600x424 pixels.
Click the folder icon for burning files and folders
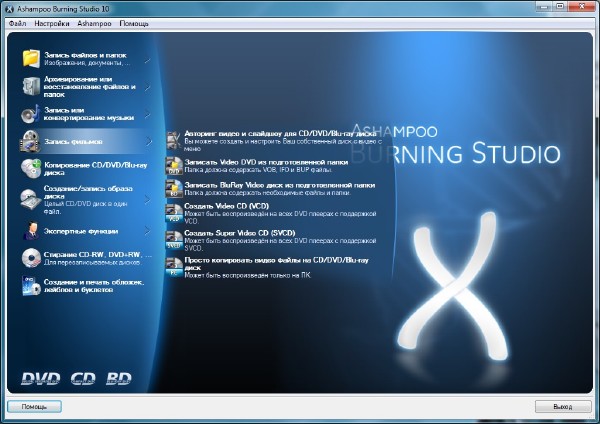(30, 59)
